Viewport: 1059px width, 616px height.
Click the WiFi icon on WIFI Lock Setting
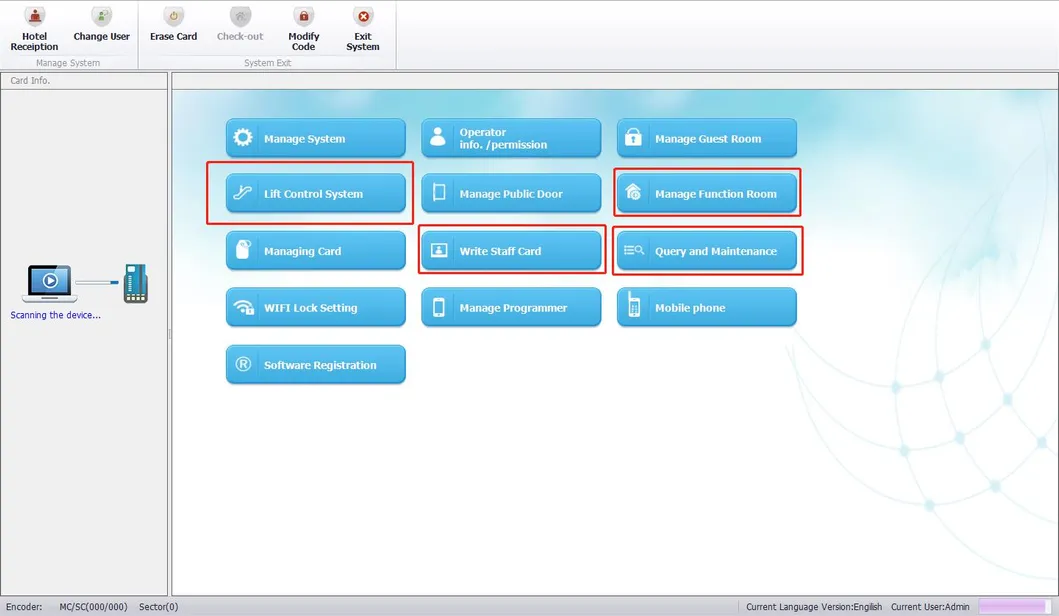243,308
